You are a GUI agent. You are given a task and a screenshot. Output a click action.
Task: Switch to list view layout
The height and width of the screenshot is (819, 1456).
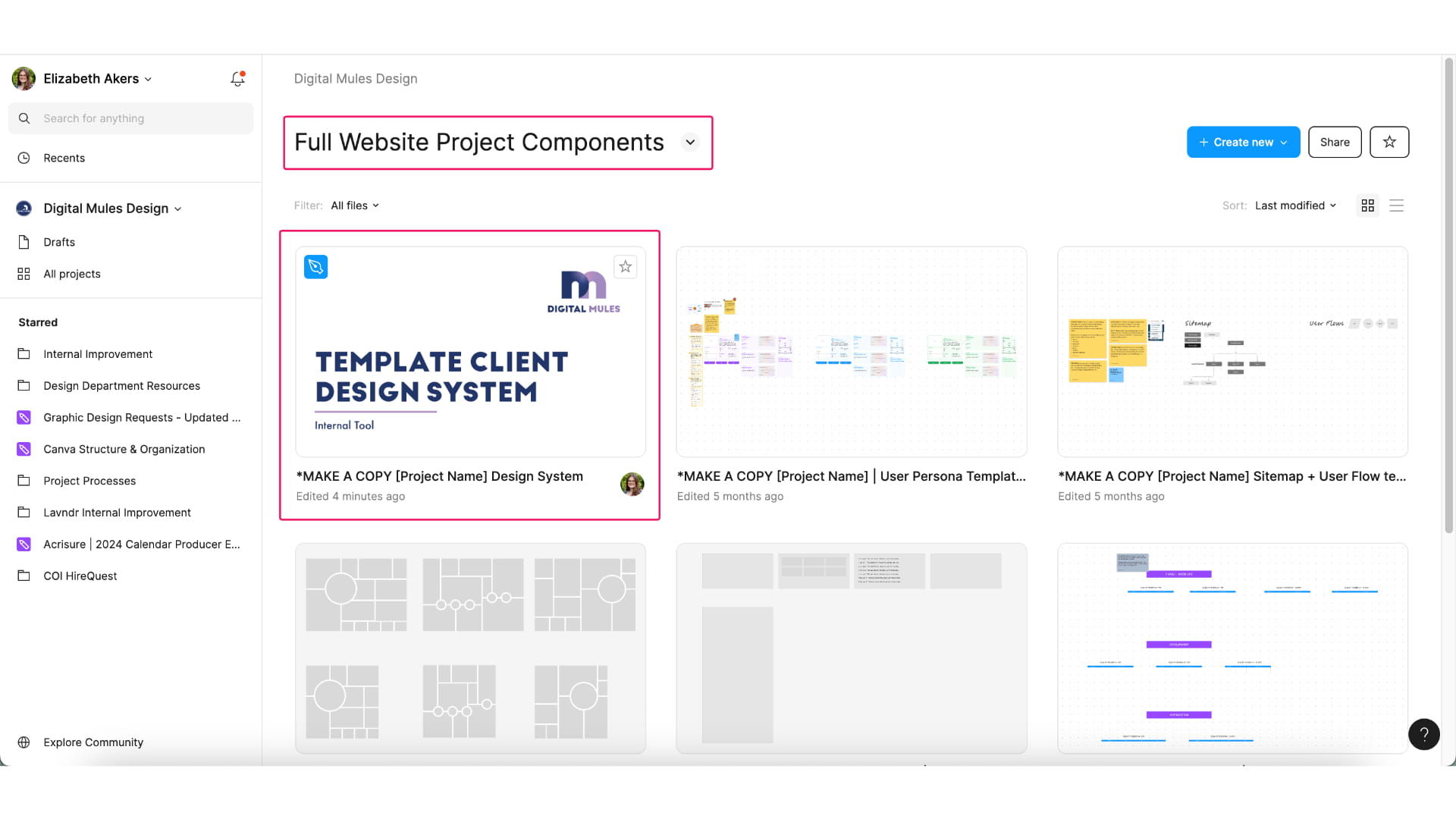tap(1397, 205)
